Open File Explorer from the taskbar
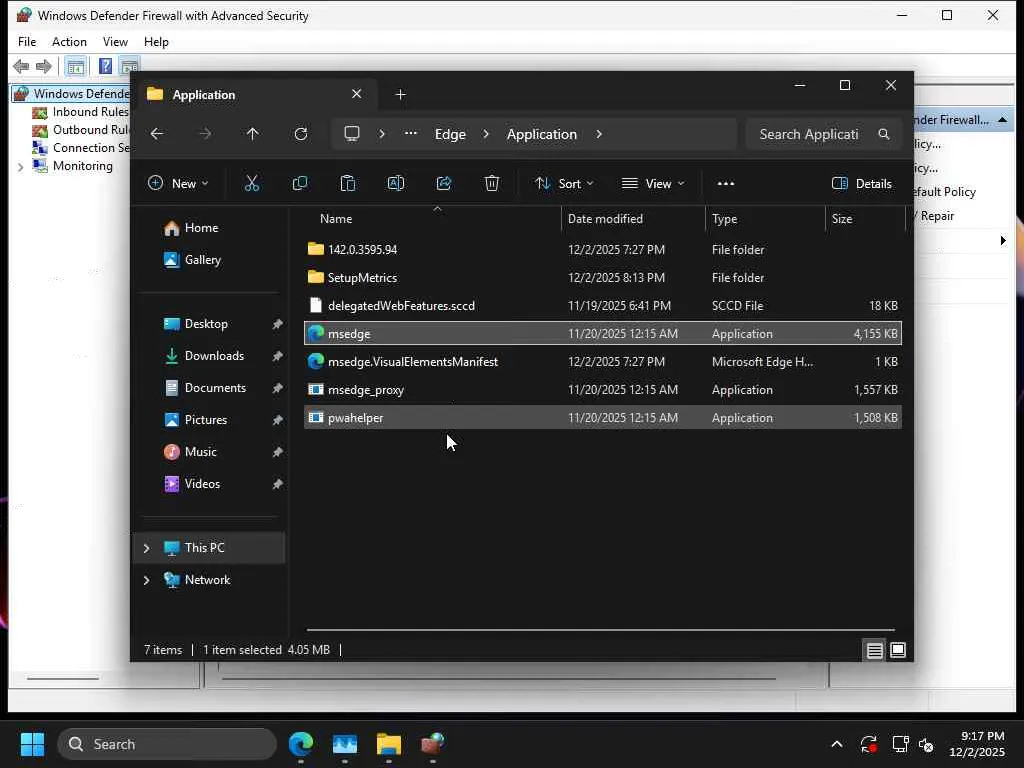The width and height of the screenshot is (1024, 768). tap(389, 744)
